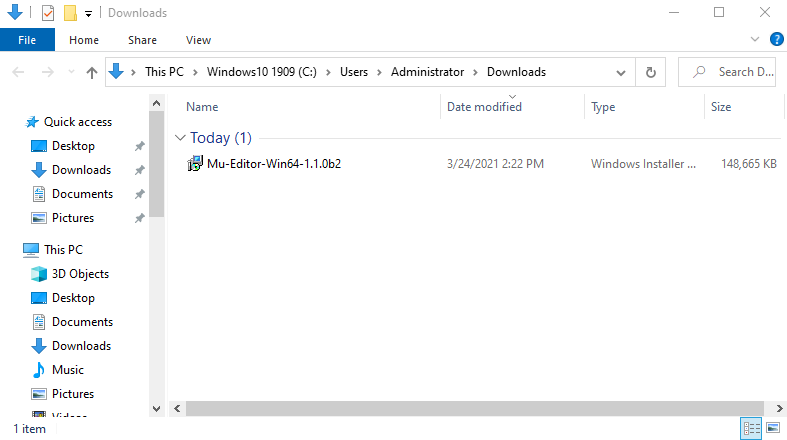Image resolution: width=787 pixels, height=440 pixels.
Task: Click the Properties quick access toolbar icon
Action: (48, 13)
